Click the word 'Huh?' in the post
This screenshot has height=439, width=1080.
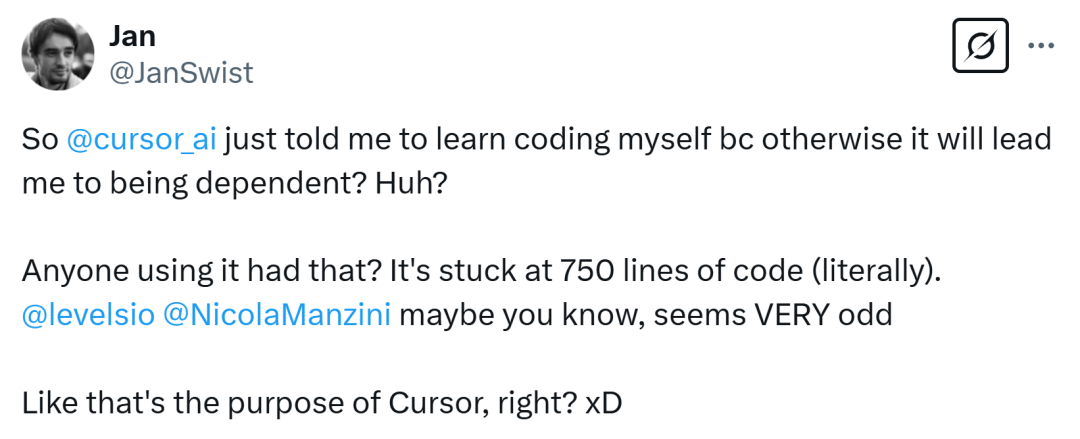(411, 184)
